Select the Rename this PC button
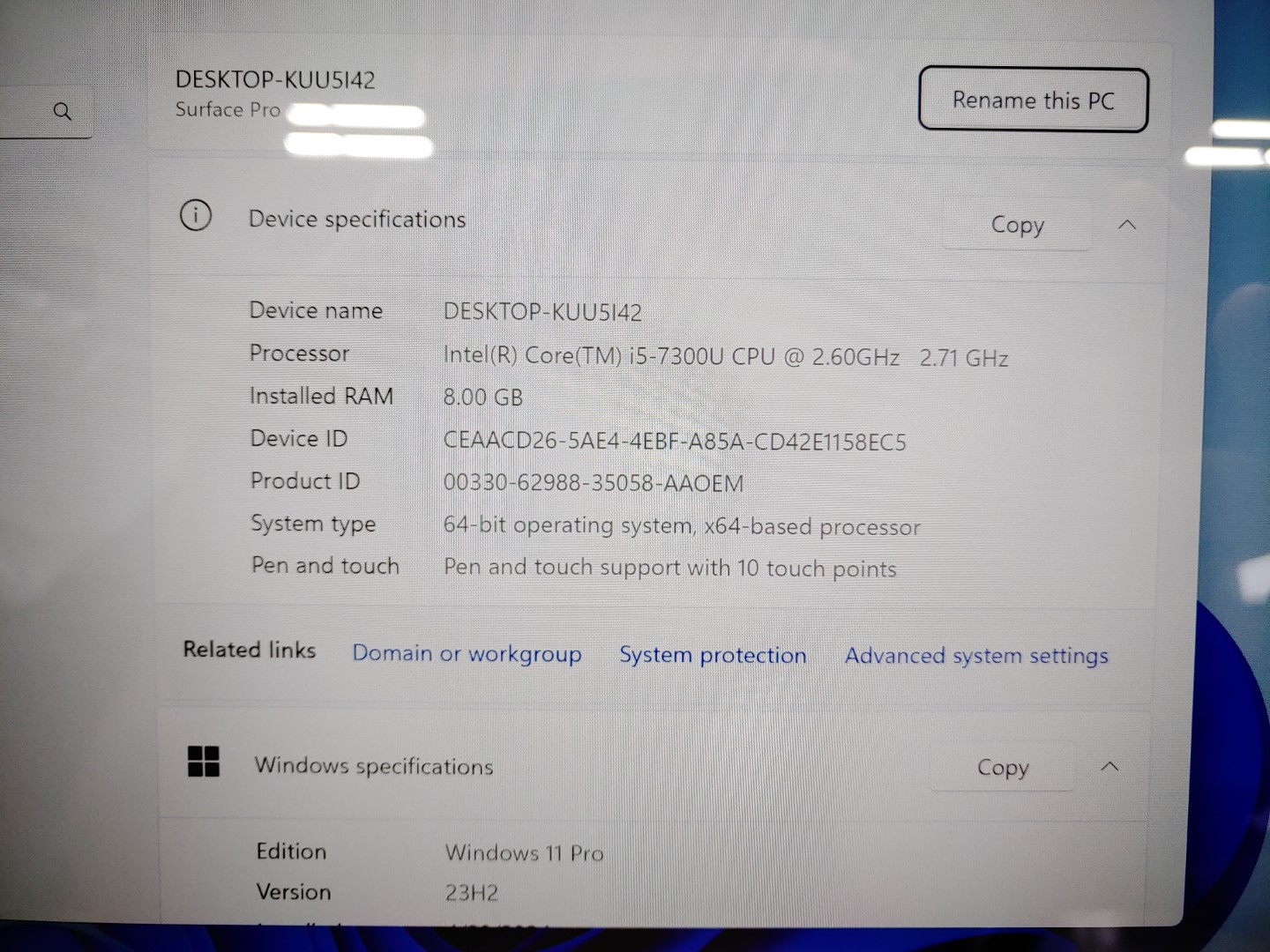The image size is (1270, 952). pos(1033,100)
